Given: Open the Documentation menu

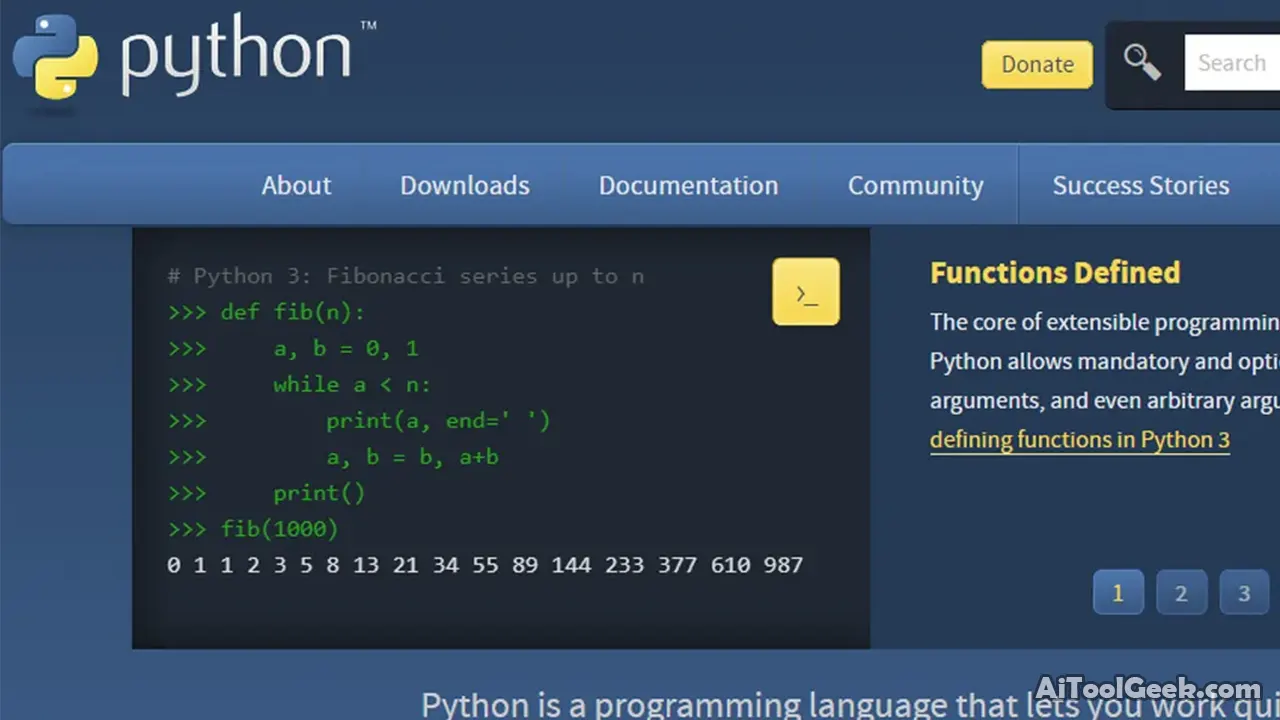Looking at the screenshot, I should (688, 185).
